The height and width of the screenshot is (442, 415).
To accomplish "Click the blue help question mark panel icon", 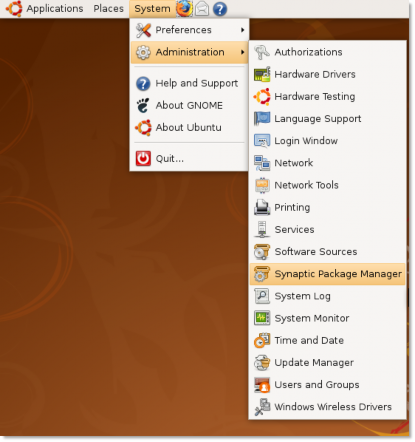I will 220,9.
